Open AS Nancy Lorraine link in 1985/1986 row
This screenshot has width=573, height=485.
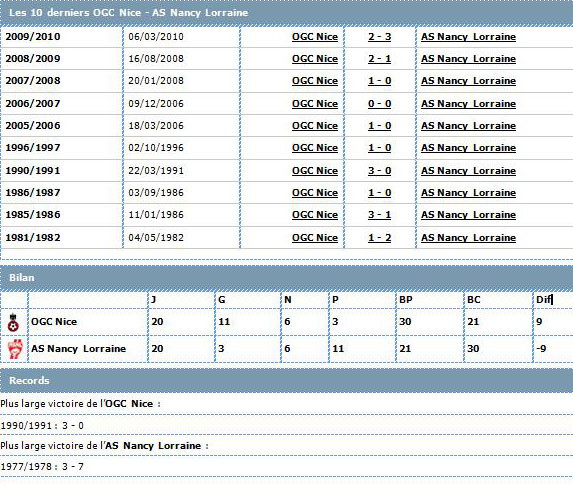tap(468, 215)
